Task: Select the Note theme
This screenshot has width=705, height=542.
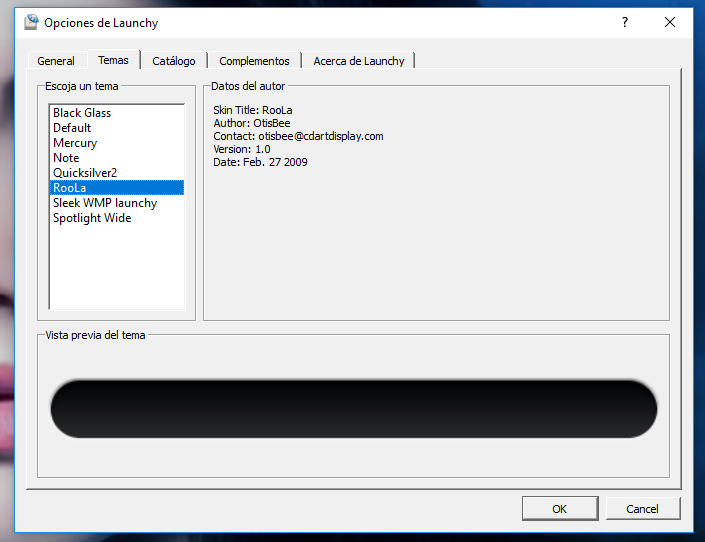Action: [117, 158]
